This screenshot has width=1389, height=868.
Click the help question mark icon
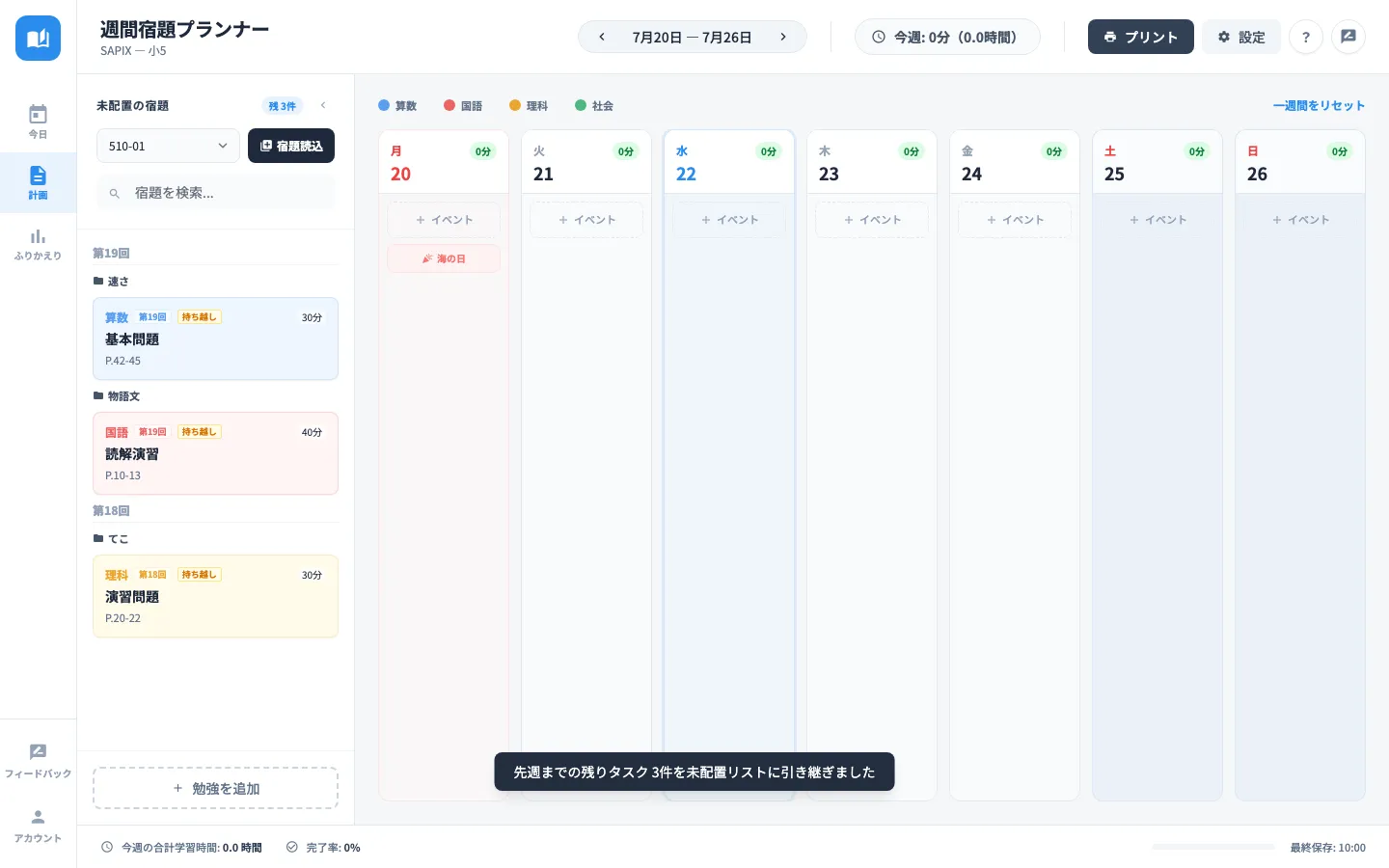click(1305, 37)
